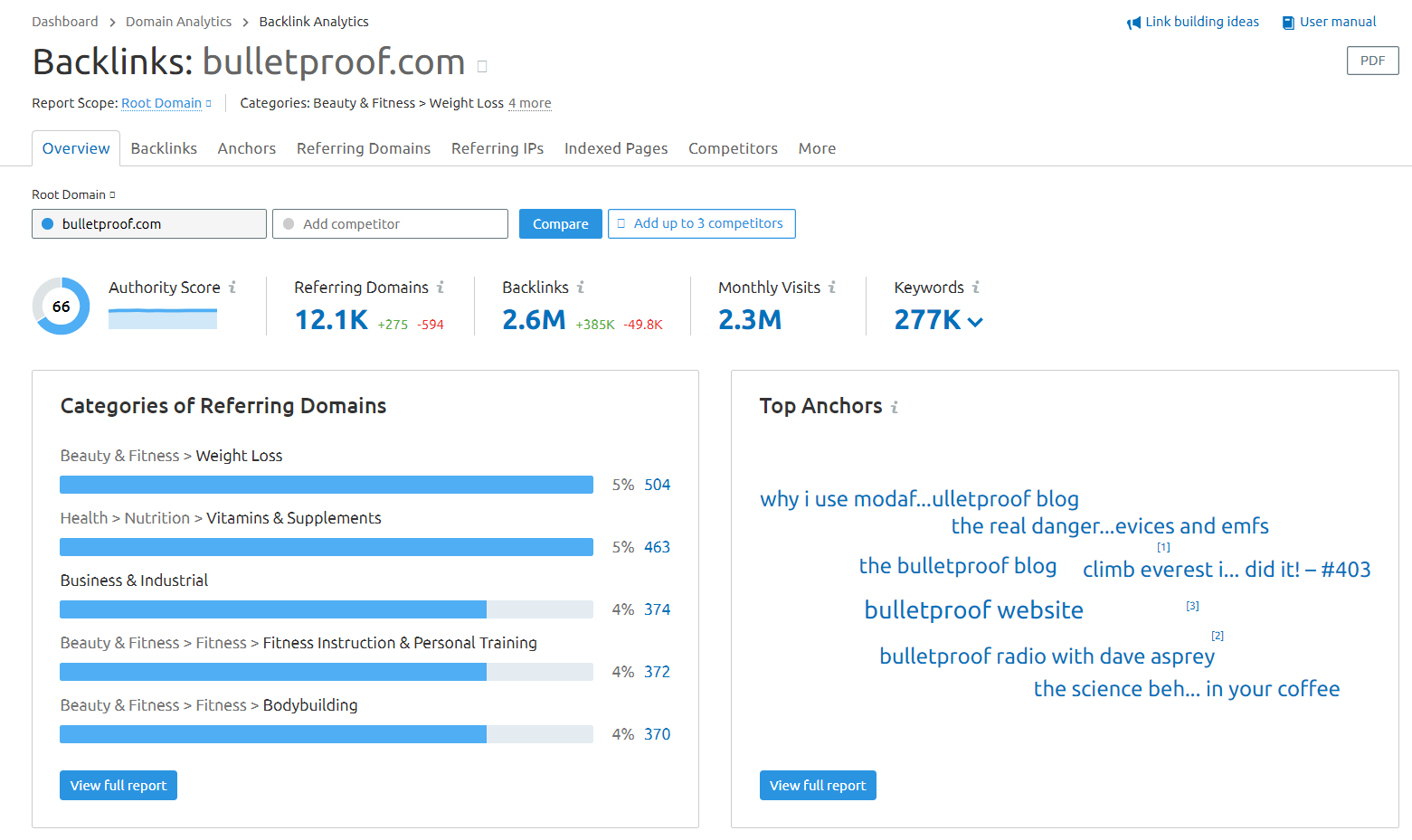View full report for Top Anchors
Image resolution: width=1412 pixels, height=840 pixels.
(x=818, y=786)
